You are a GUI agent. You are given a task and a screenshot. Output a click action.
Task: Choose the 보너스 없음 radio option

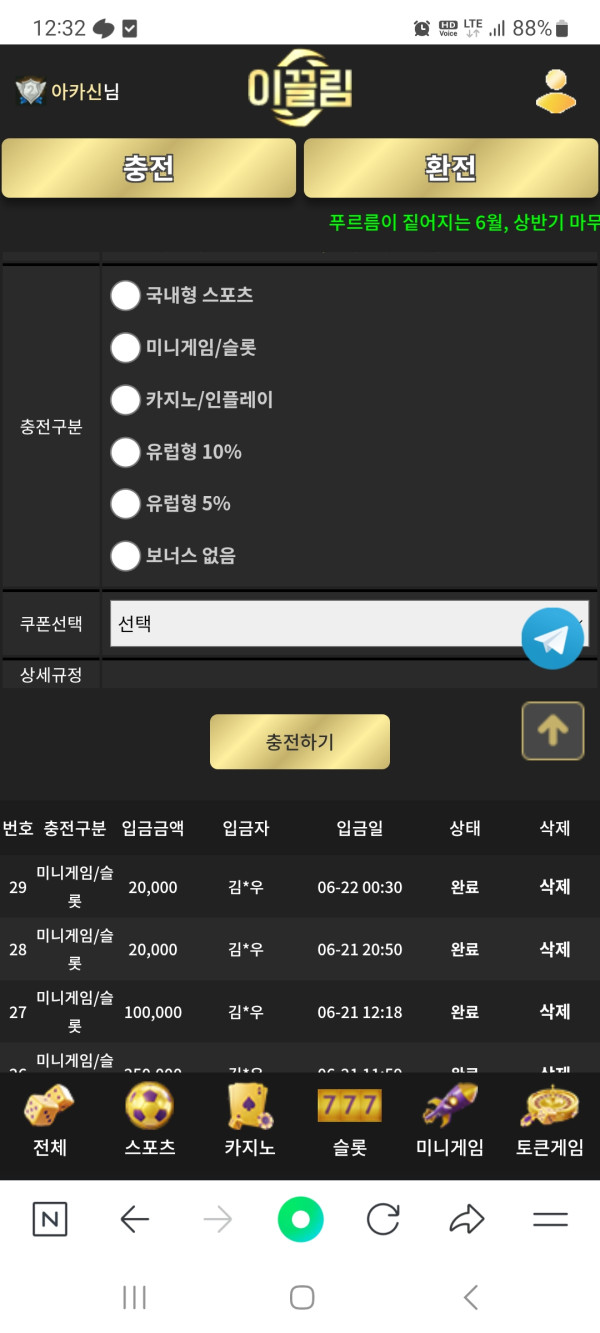point(125,556)
